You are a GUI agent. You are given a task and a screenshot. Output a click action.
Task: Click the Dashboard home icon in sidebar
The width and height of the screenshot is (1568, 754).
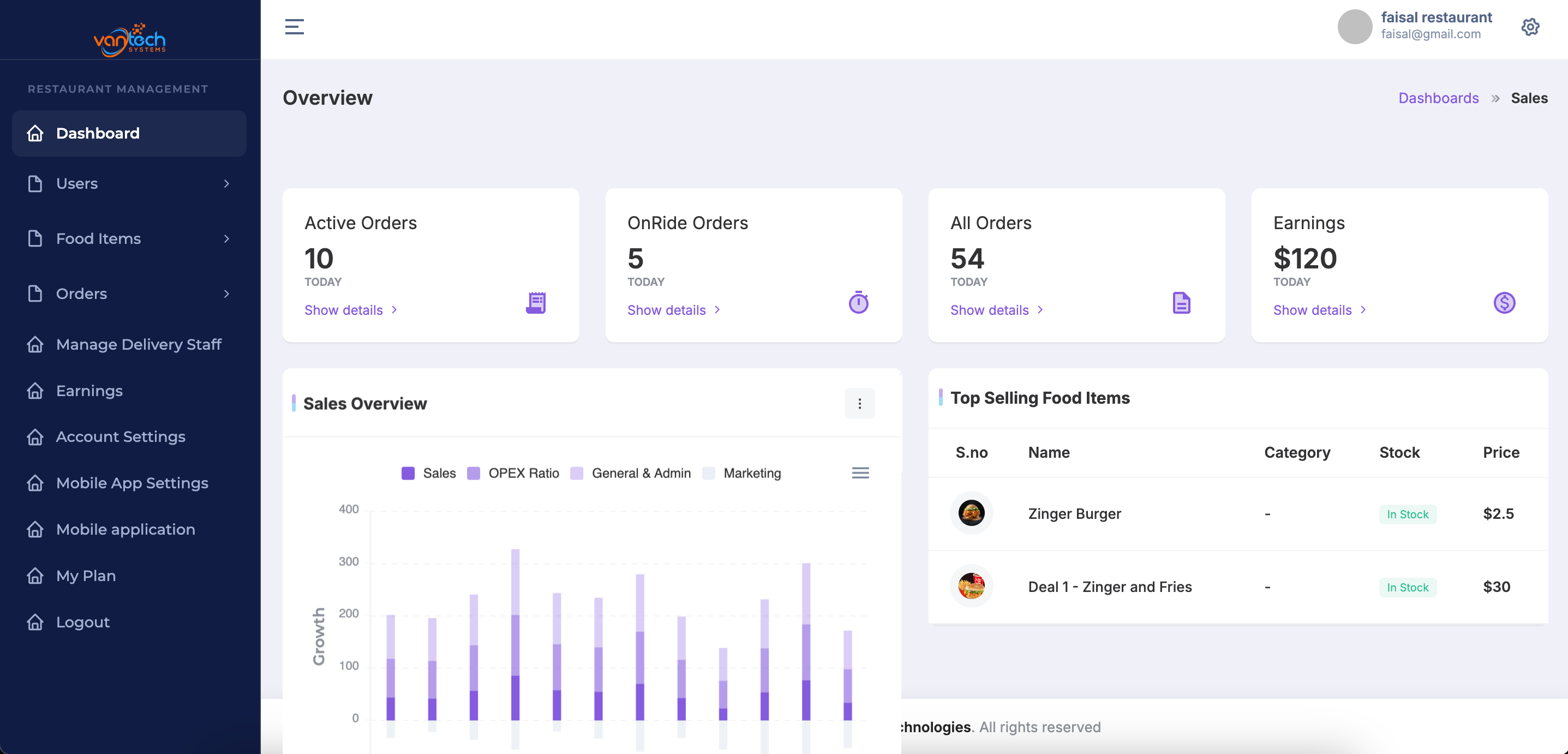point(35,133)
